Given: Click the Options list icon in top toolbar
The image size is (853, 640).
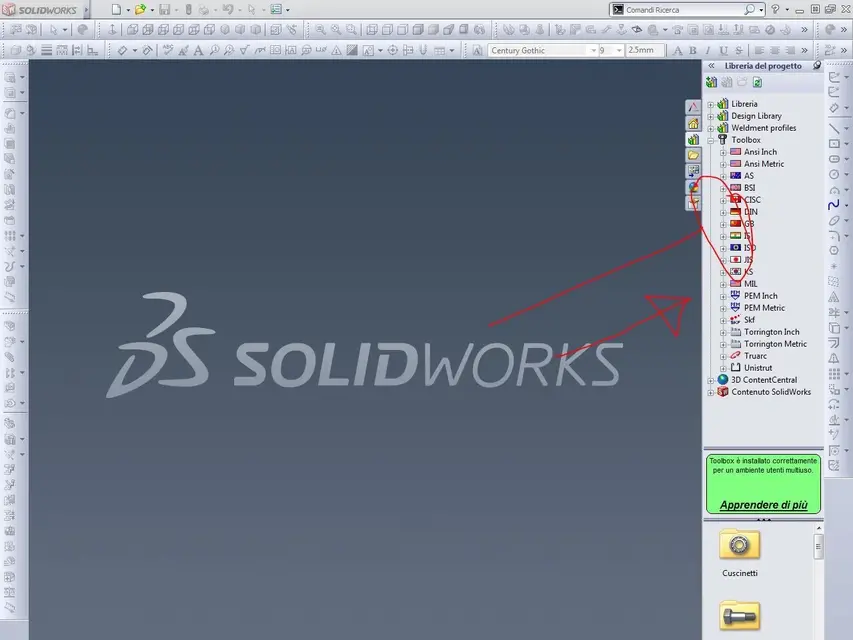Looking at the screenshot, I should pos(276,9).
